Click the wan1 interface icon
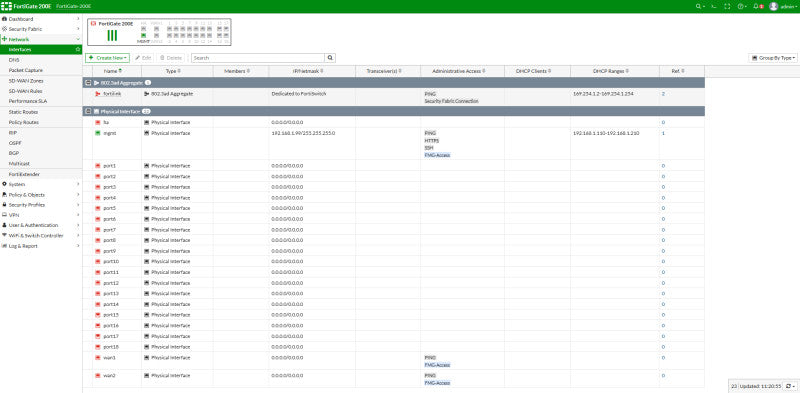 (97, 358)
